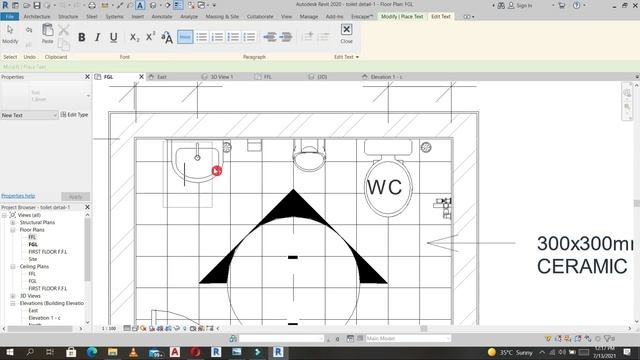Open the Manage ribbon tab
The height and width of the screenshot is (360, 640).
point(309,17)
